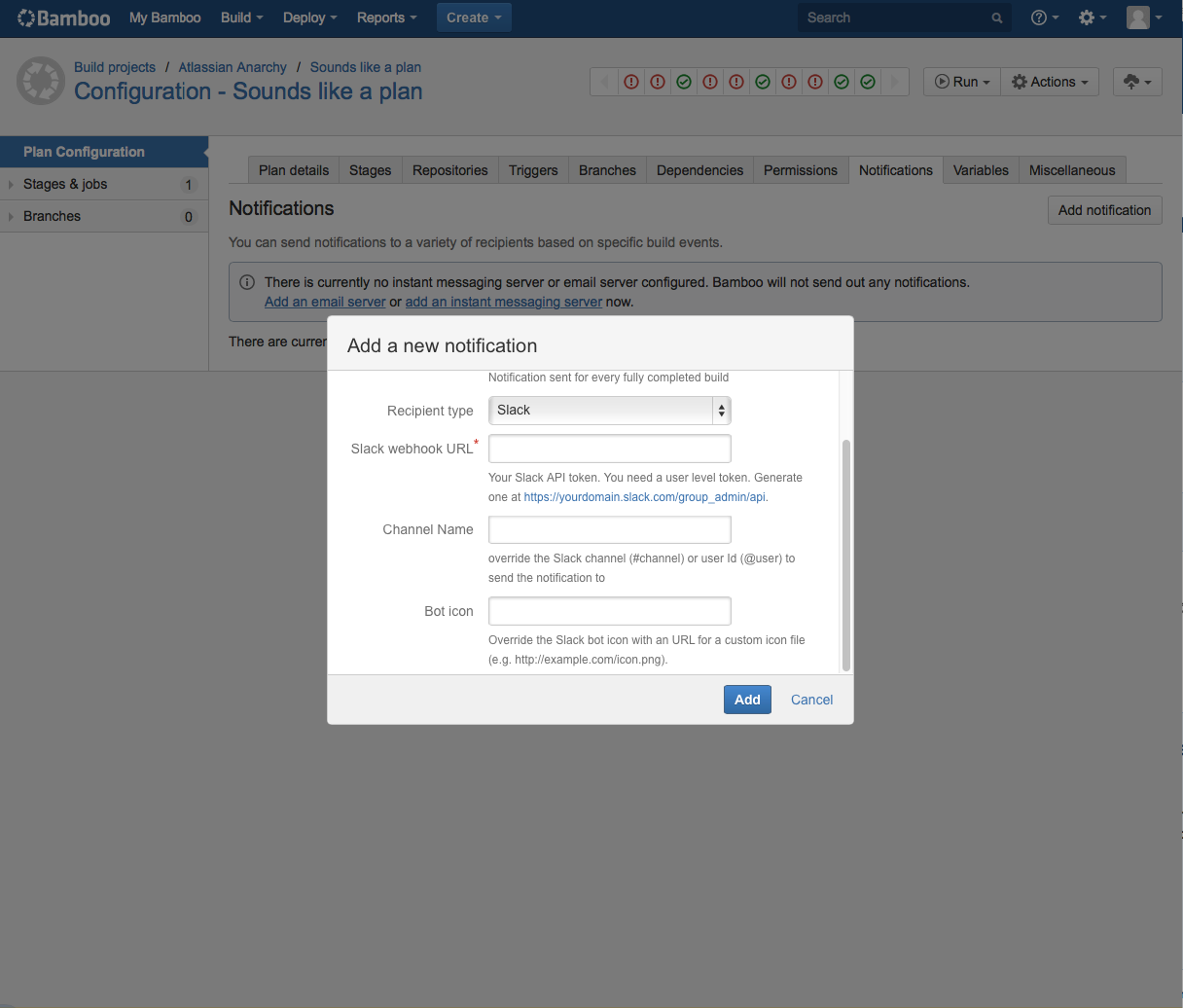The image size is (1183, 1008).
Task: Open the Atlassian Anarchy breadcrumb link
Action: point(233,67)
